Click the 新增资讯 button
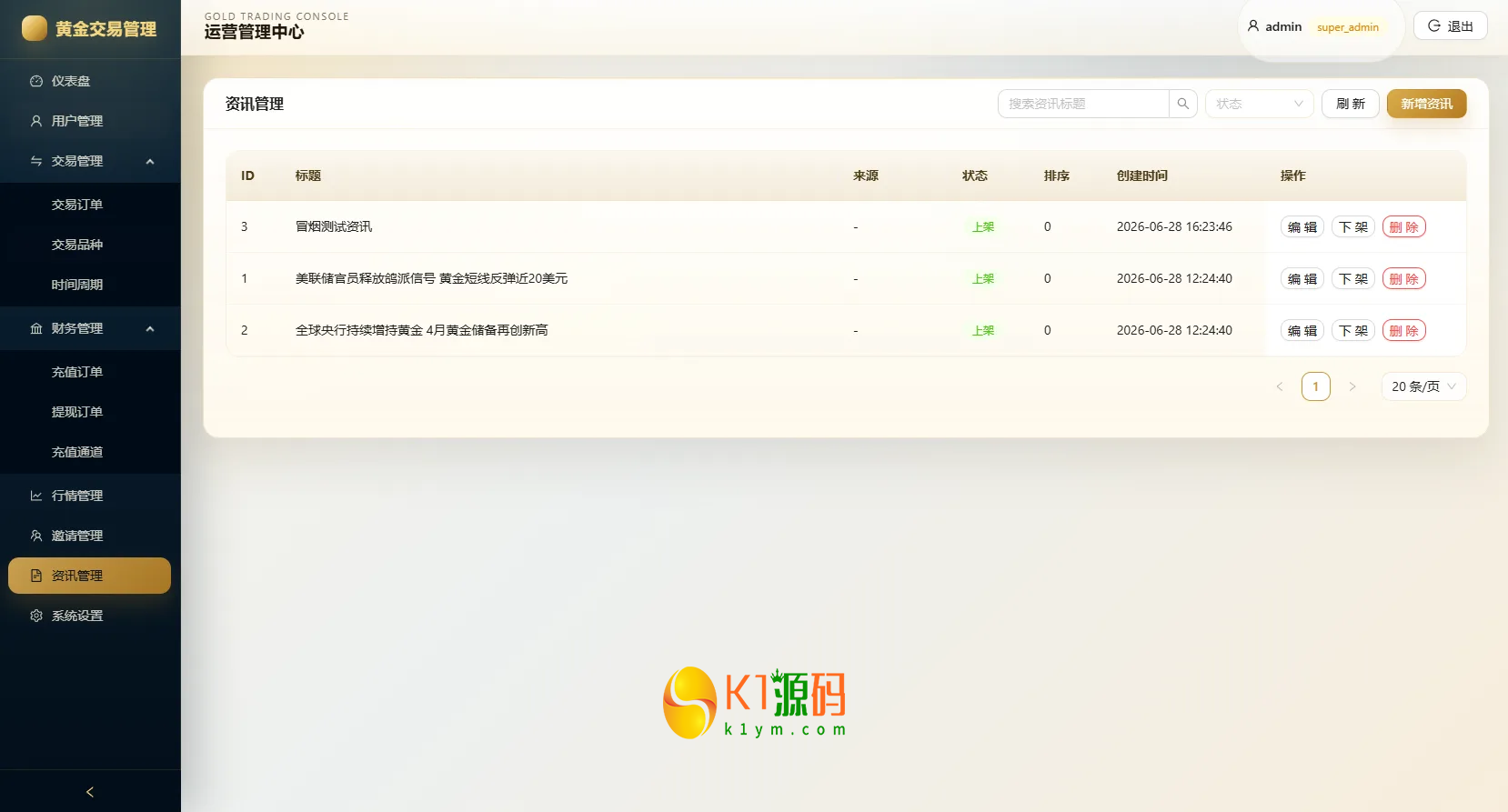This screenshot has height=812, width=1508. click(1426, 104)
